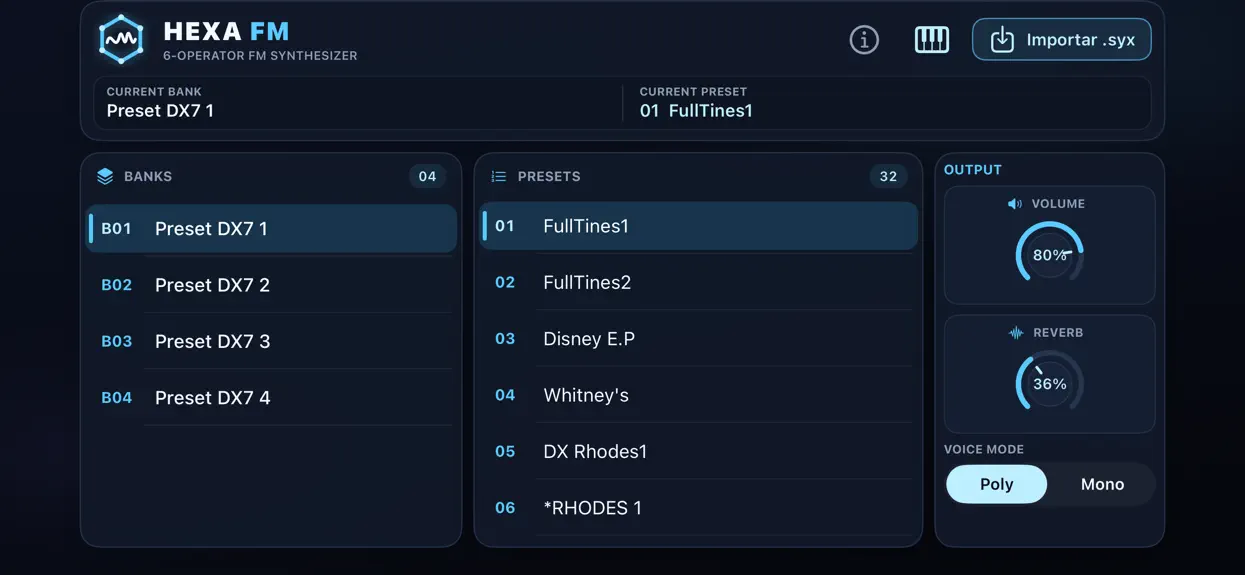This screenshot has width=1245, height=575.
Task: Open bank B04 Preset DX7 4
Action: point(271,397)
